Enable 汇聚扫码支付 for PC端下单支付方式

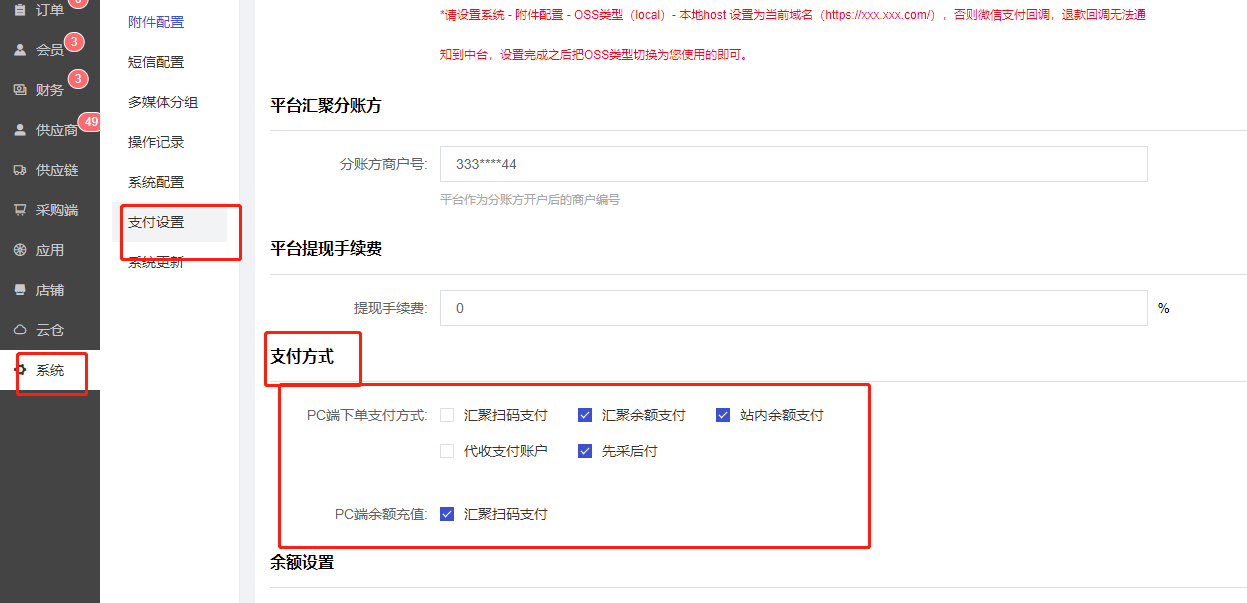click(447, 415)
